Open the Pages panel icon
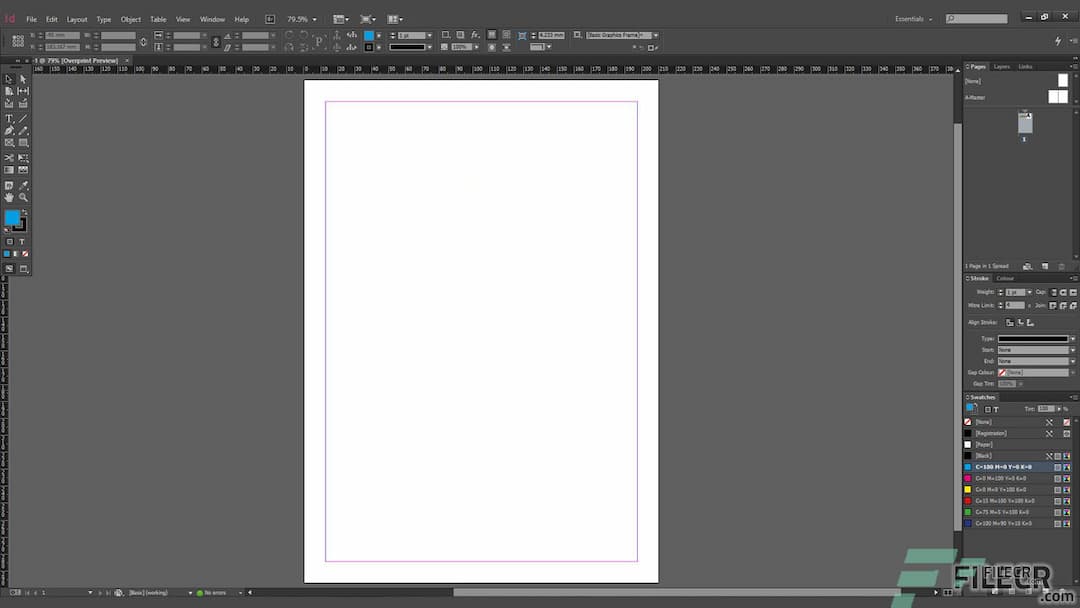The image size is (1080, 608). pos(978,66)
